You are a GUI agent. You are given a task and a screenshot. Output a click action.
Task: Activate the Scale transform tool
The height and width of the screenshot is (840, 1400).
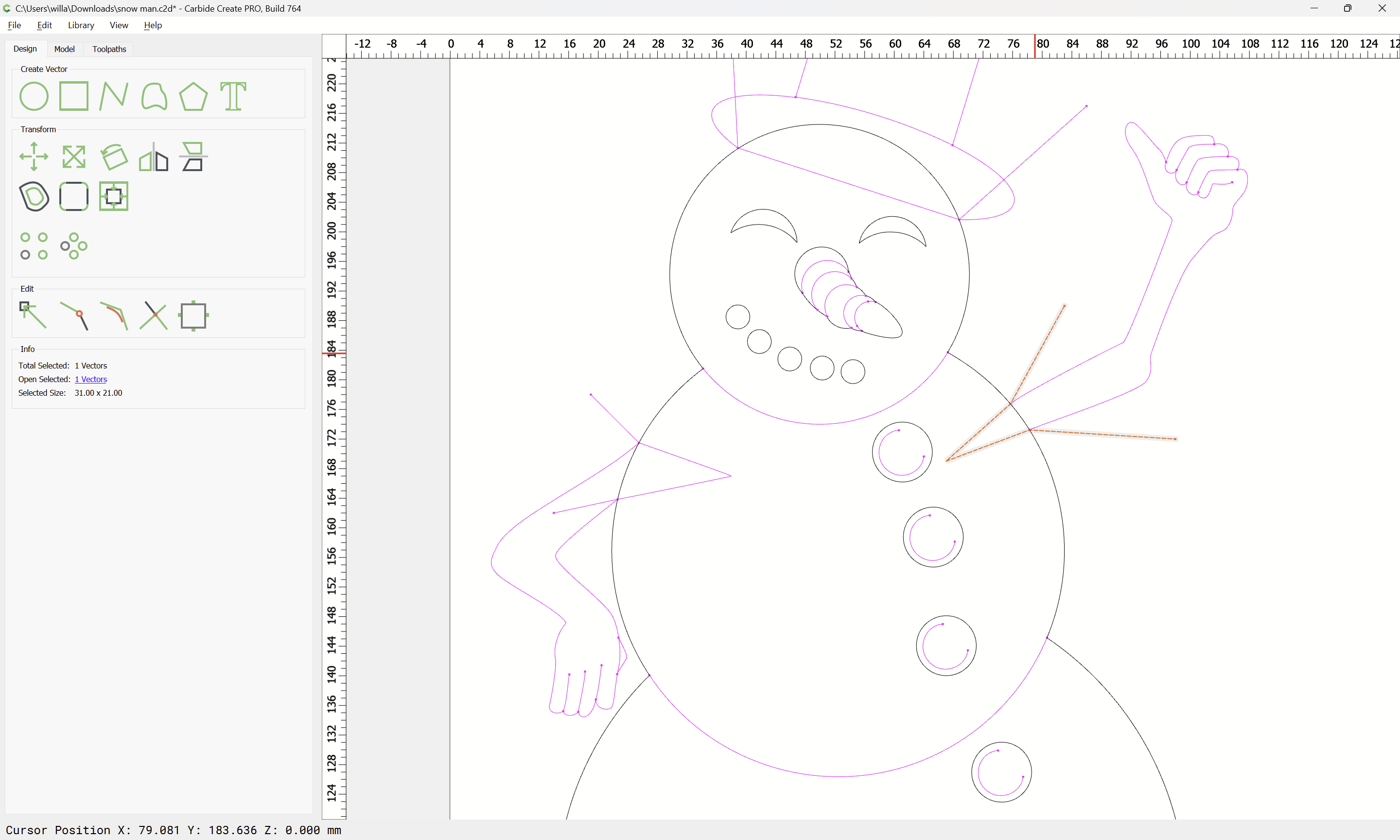[x=74, y=156]
